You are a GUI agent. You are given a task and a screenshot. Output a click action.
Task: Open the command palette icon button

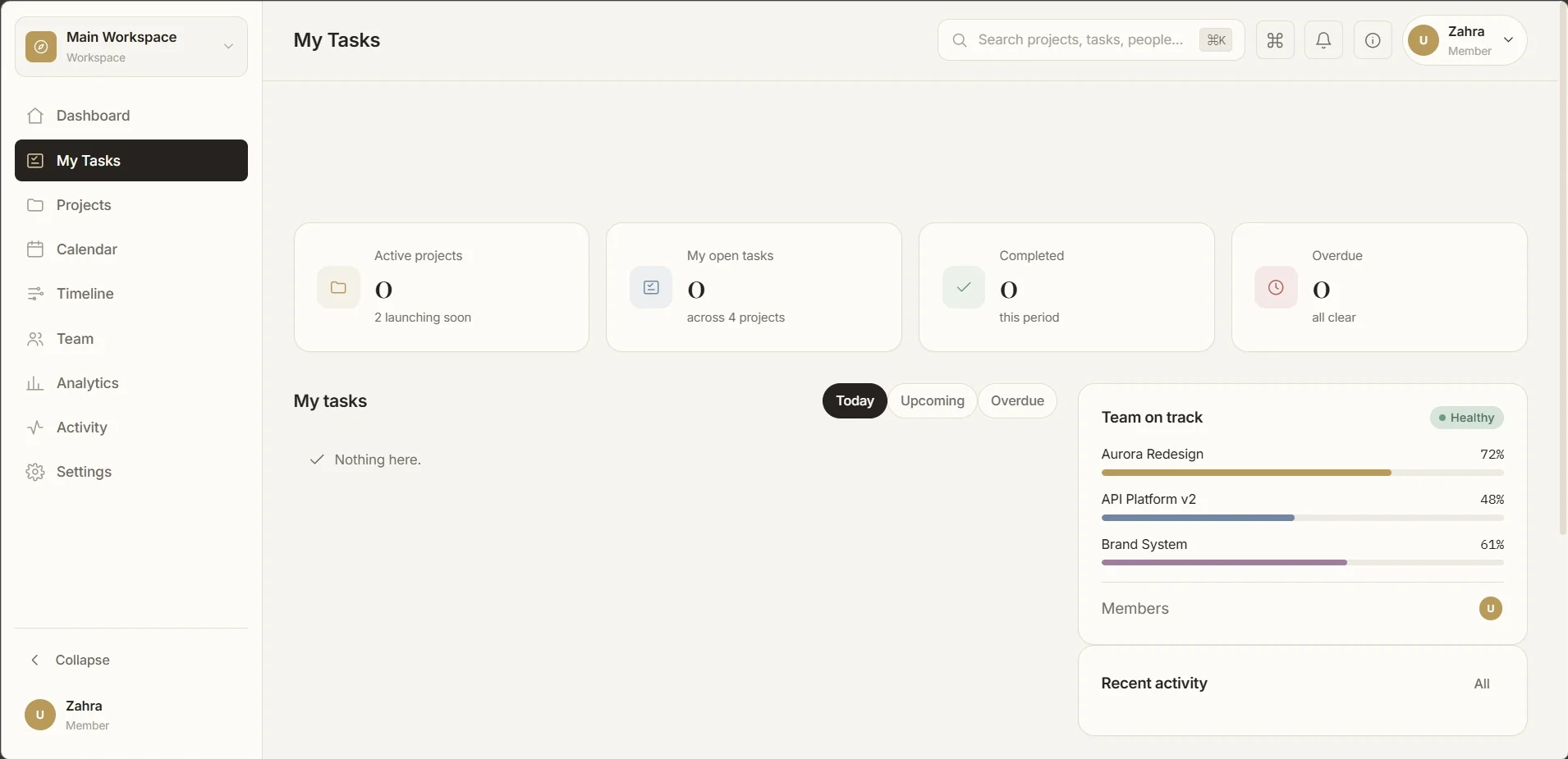pyautogui.click(x=1275, y=40)
